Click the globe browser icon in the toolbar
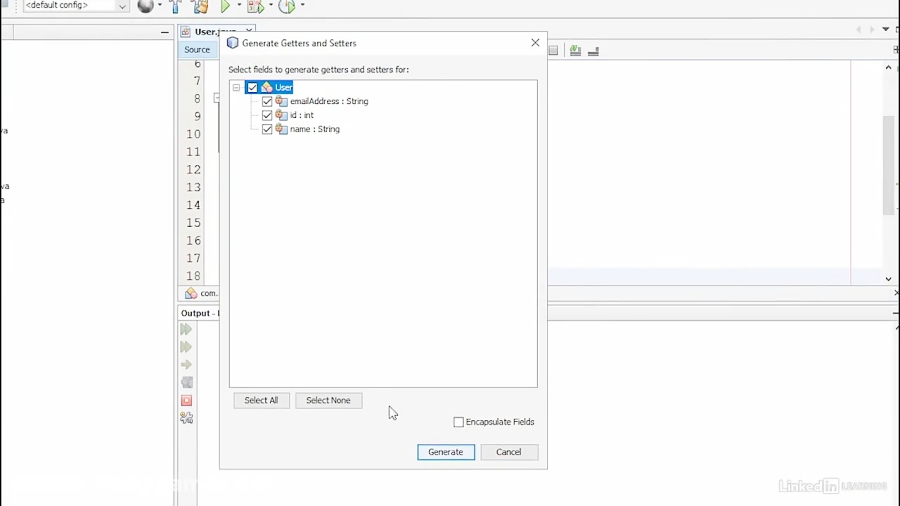This screenshot has height=506, width=900. point(146,6)
